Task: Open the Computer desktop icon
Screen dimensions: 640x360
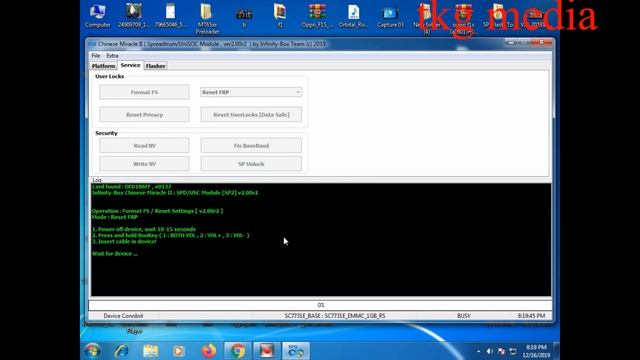Action: click(98, 16)
